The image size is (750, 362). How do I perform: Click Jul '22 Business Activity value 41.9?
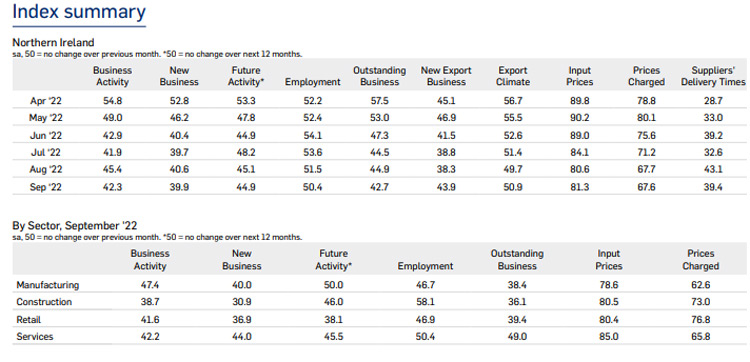pyautogui.click(x=112, y=153)
